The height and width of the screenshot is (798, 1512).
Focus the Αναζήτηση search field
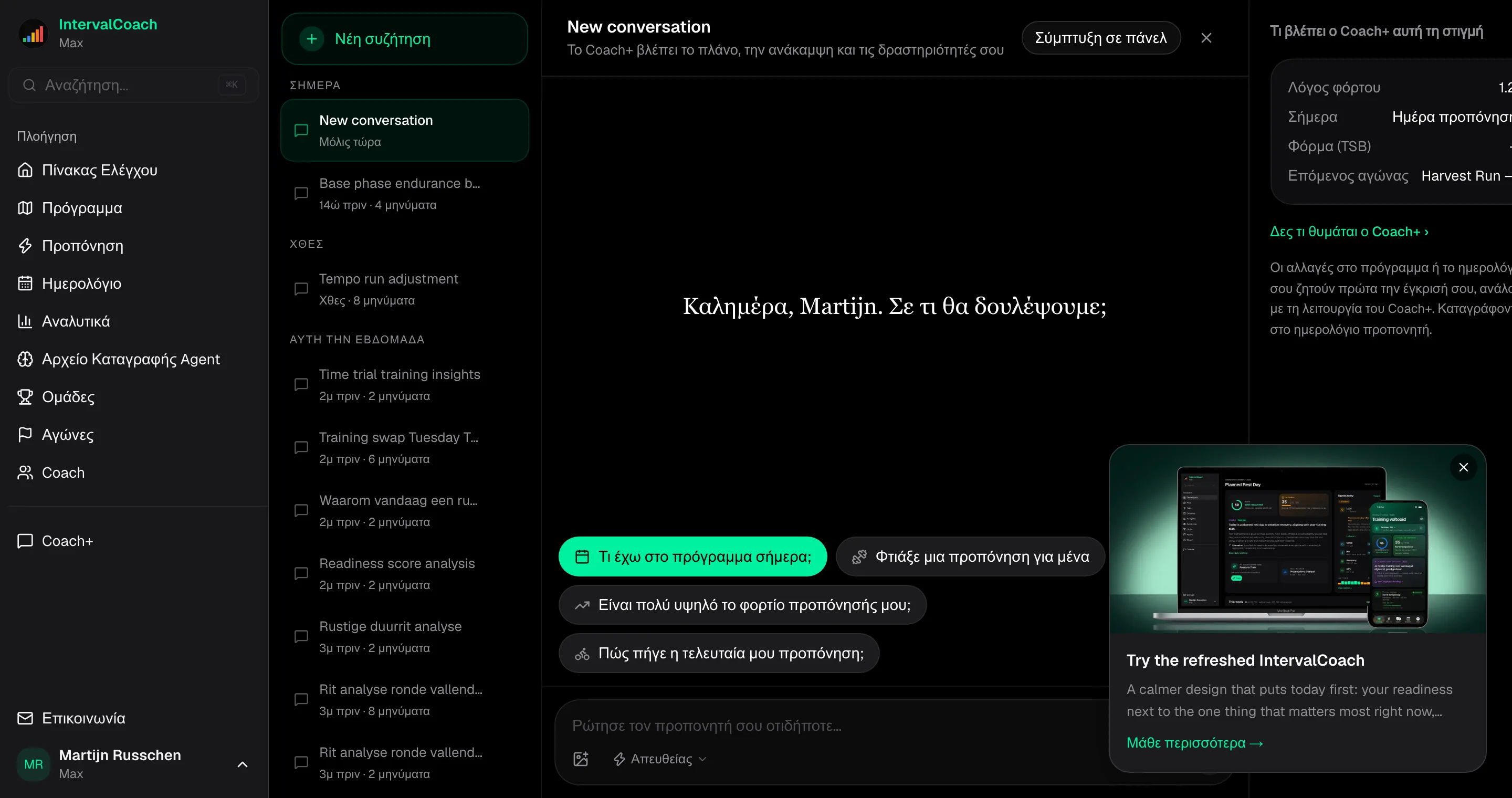(134, 85)
